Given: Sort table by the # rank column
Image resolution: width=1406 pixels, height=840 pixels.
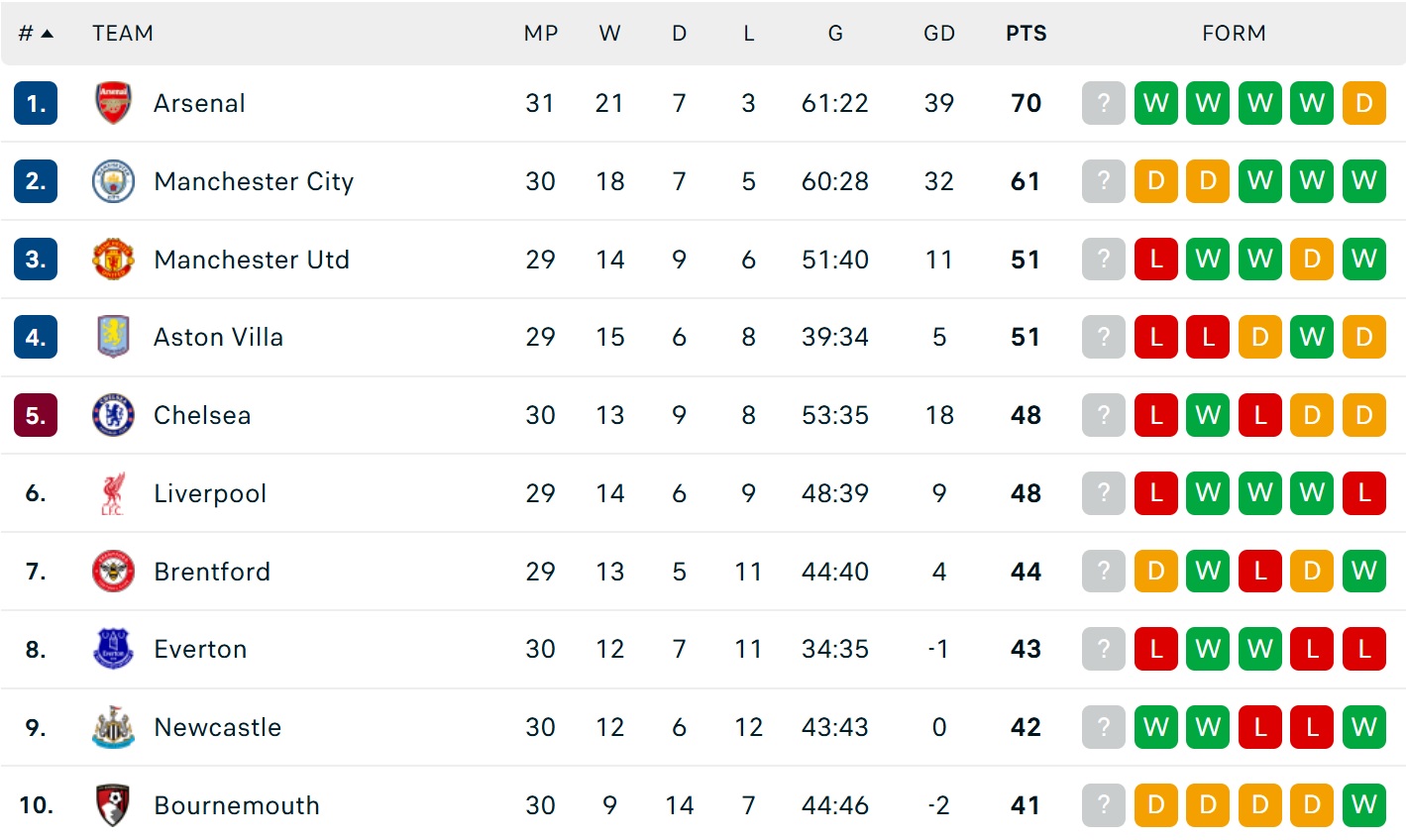Looking at the screenshot, I should click(x=36, y=34).
